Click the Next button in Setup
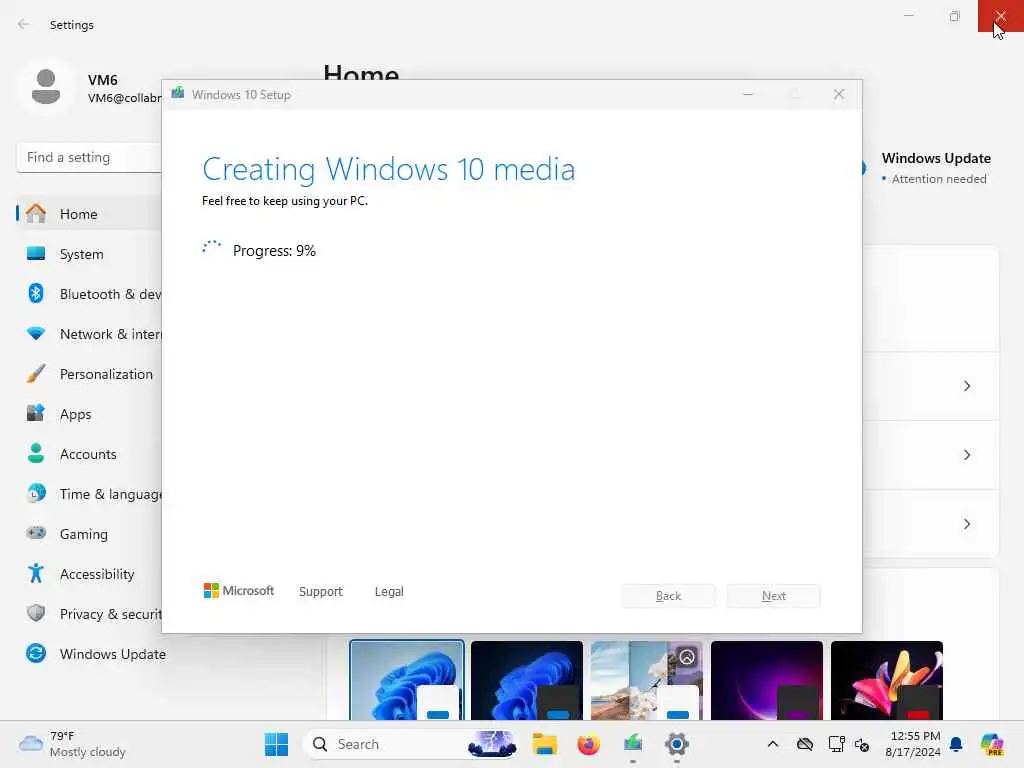 point(774,596)
